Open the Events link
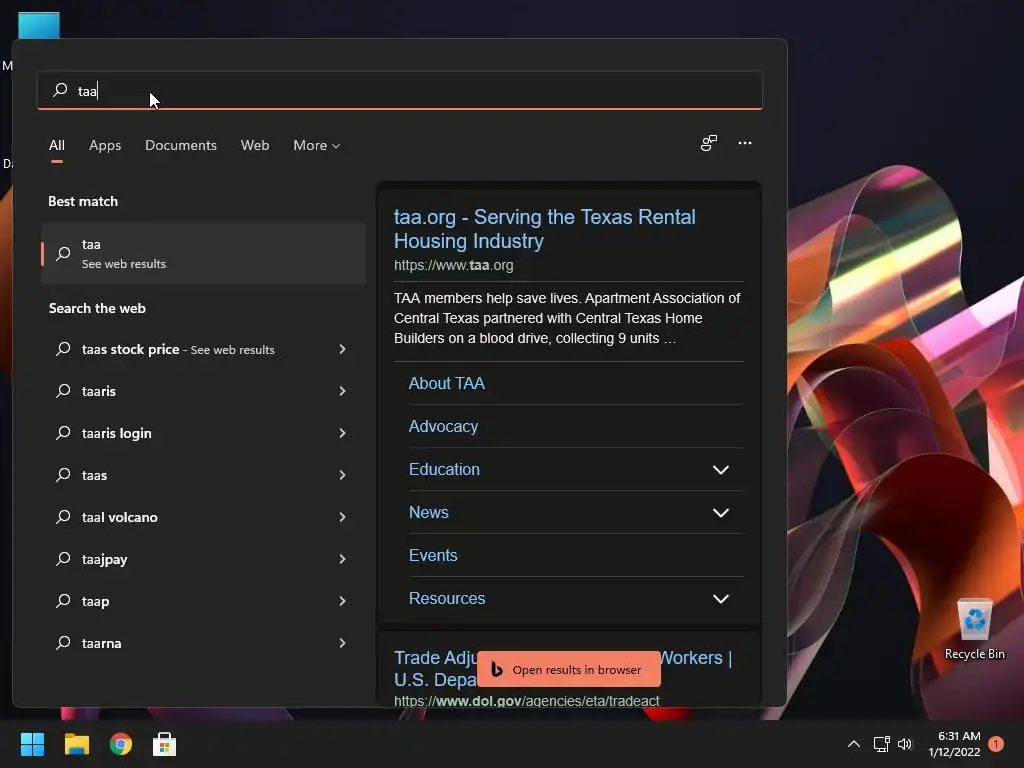1024x768 pixels. click(433, 556)
